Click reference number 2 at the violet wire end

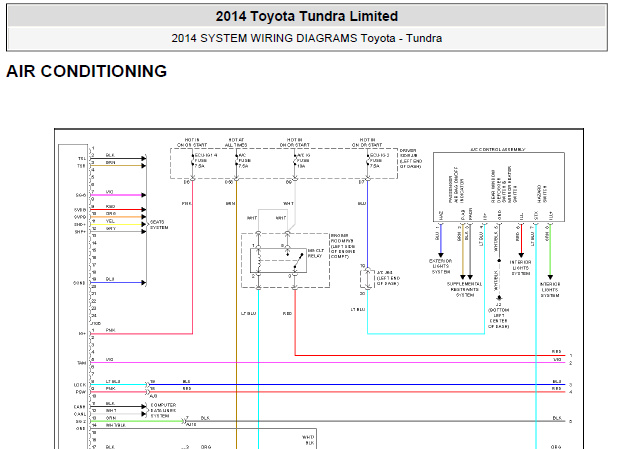point(571,363)
